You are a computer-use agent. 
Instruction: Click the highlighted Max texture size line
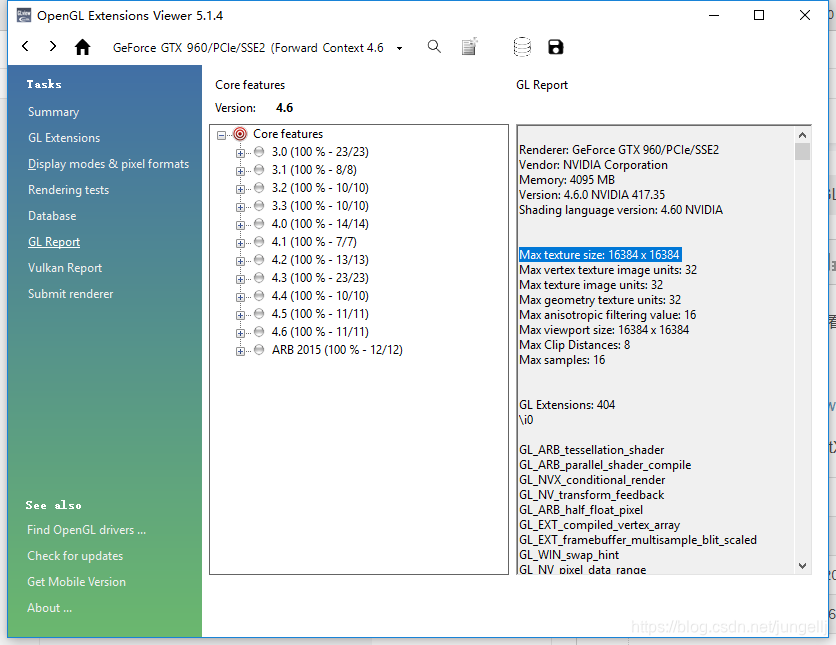[600, 255]
